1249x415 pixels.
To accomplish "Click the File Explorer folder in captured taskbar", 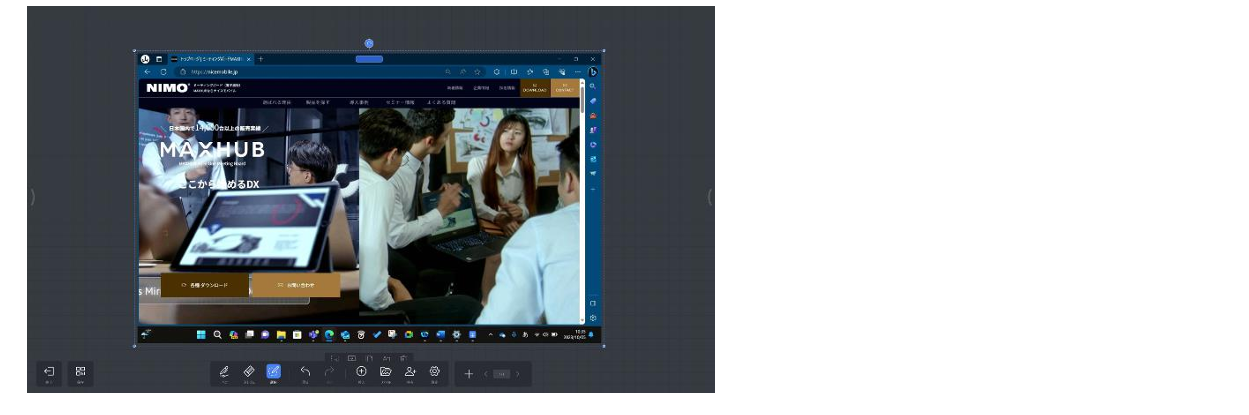I will (x=281, y=334).
